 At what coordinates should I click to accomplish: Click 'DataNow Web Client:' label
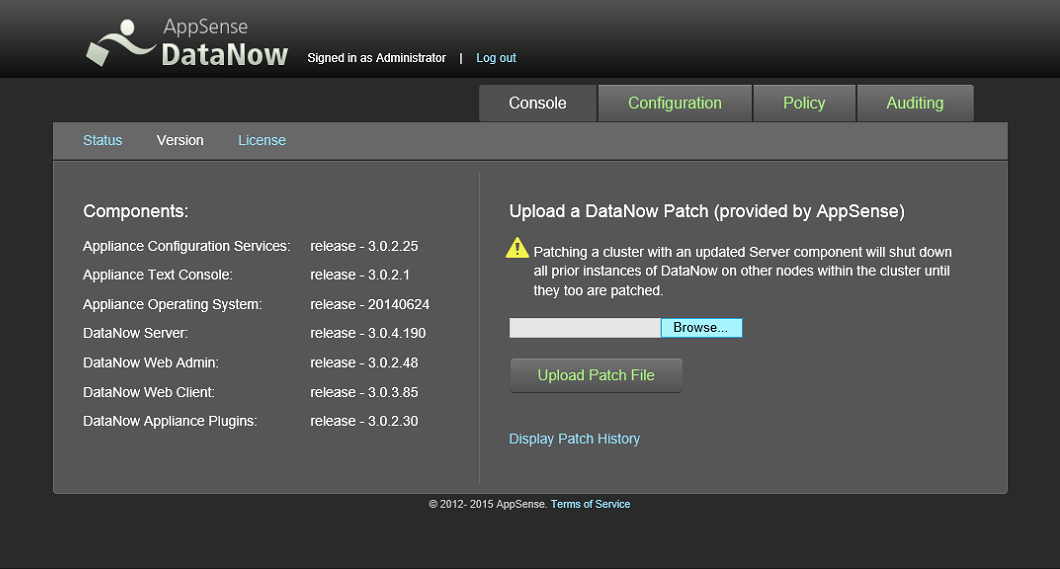[149, 393]
